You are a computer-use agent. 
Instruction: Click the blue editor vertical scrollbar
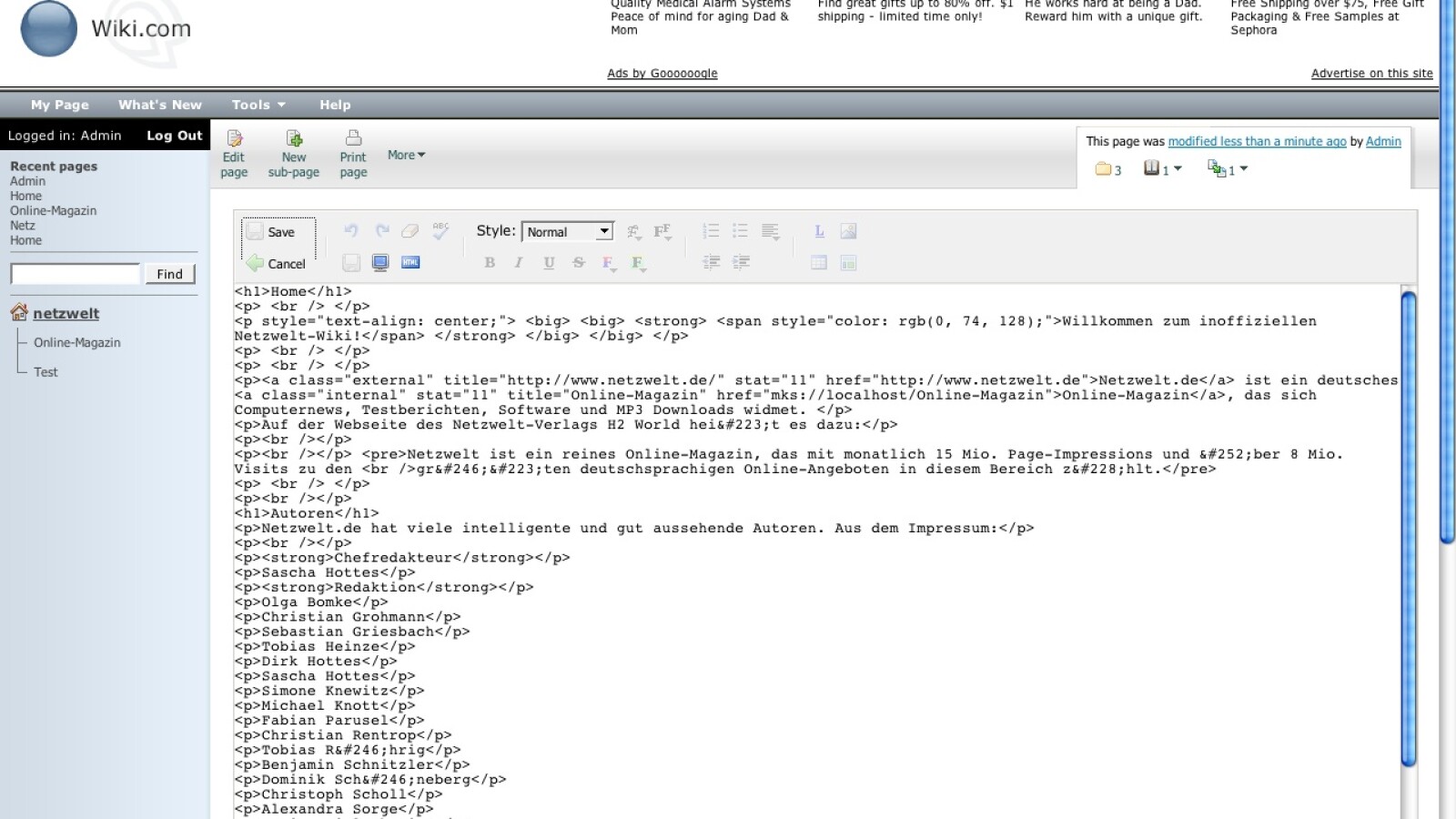[1408, 528]
